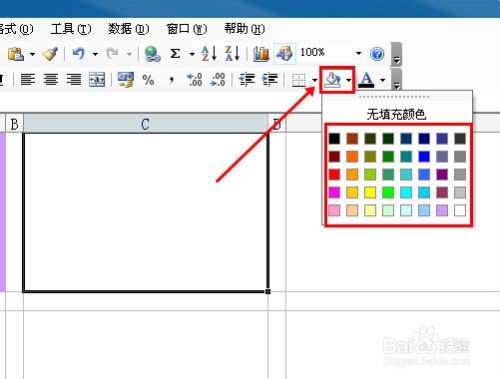Pick the orange color swatch
This screenshot has height=379, width=500.
(352, 156)
